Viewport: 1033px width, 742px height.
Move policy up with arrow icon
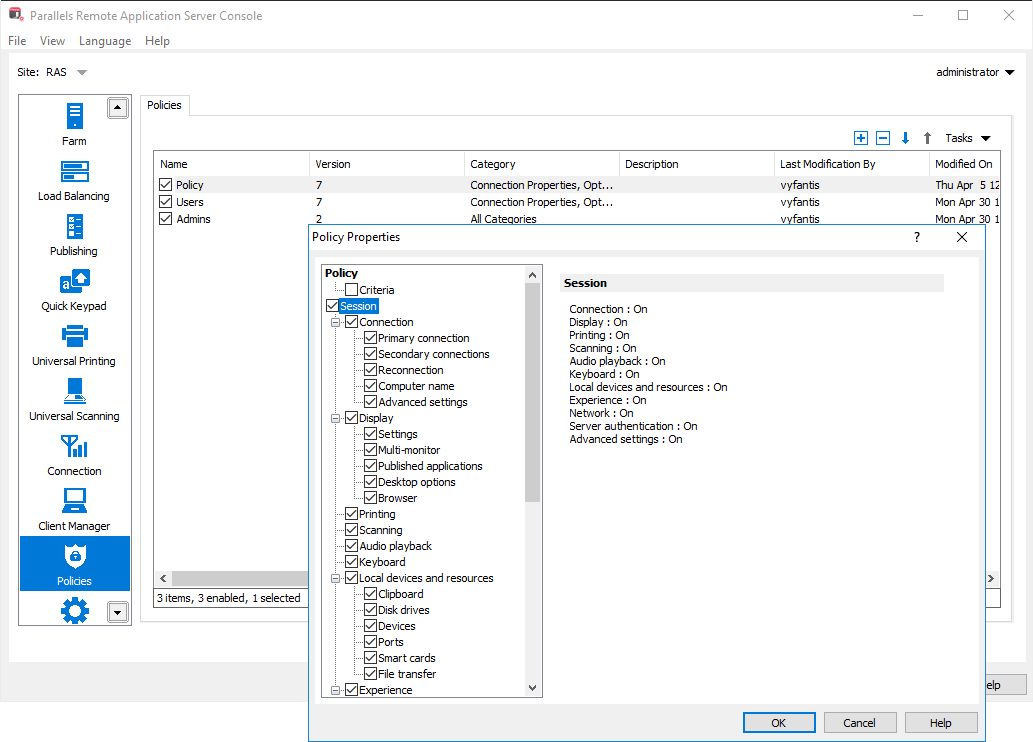pyautogui.click(x=927, y=138)
